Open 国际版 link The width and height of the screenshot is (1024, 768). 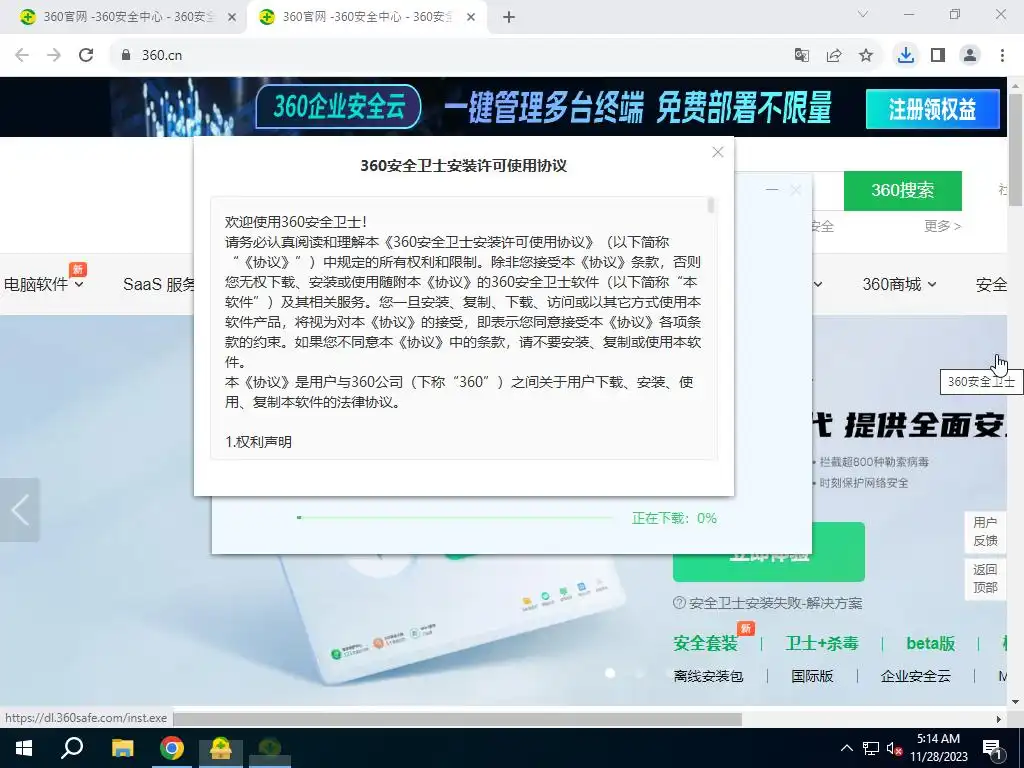pos(812,676)
